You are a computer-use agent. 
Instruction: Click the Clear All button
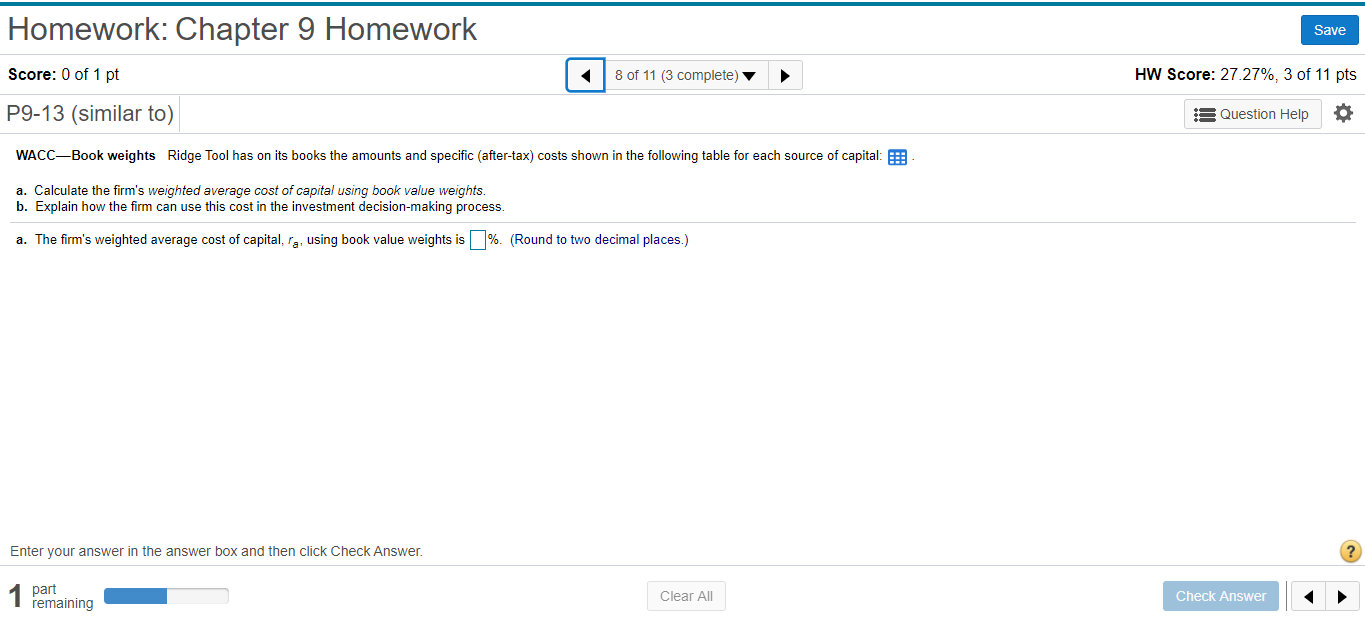pos(686,596)
